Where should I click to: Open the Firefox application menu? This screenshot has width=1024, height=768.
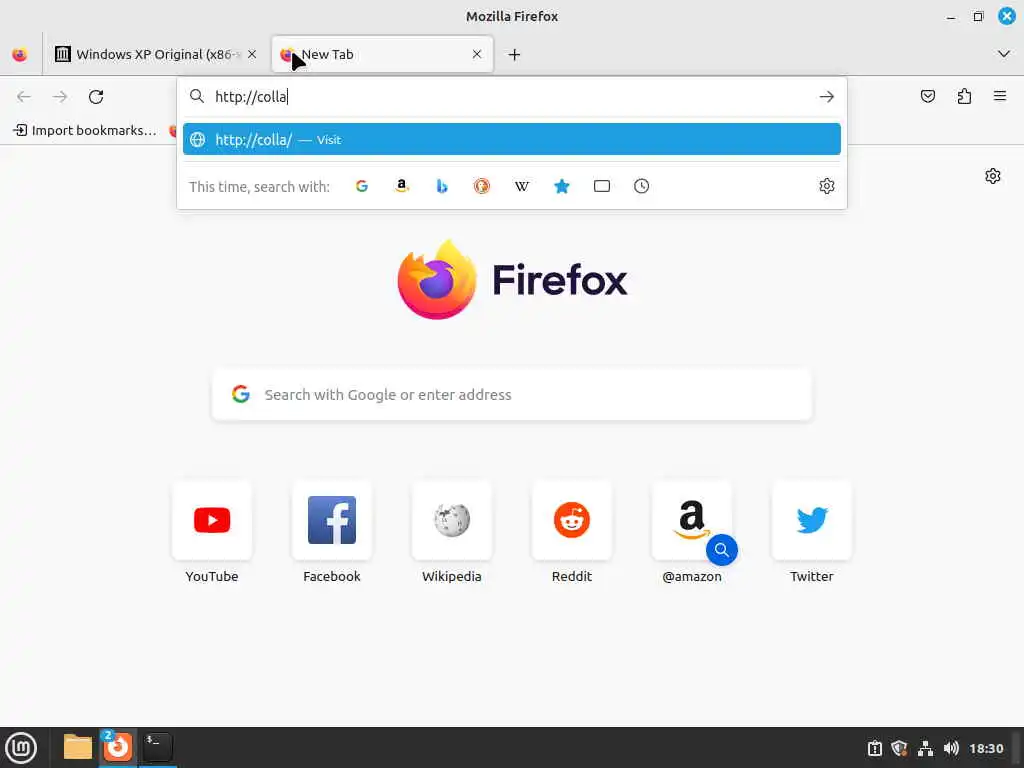click(x=1000, y=97)
